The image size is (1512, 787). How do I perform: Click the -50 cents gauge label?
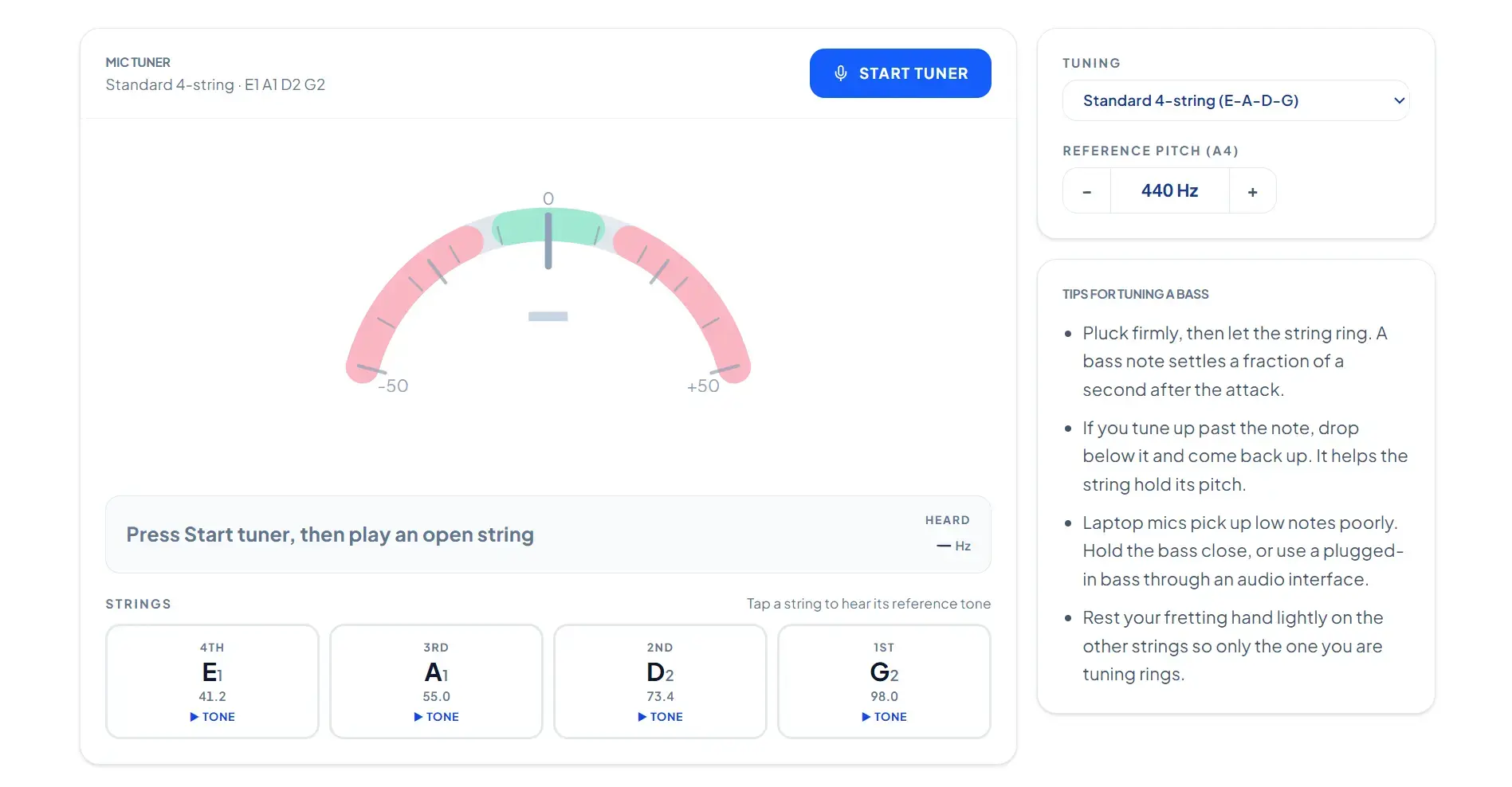pyautogui.click(x=393, y=386)
